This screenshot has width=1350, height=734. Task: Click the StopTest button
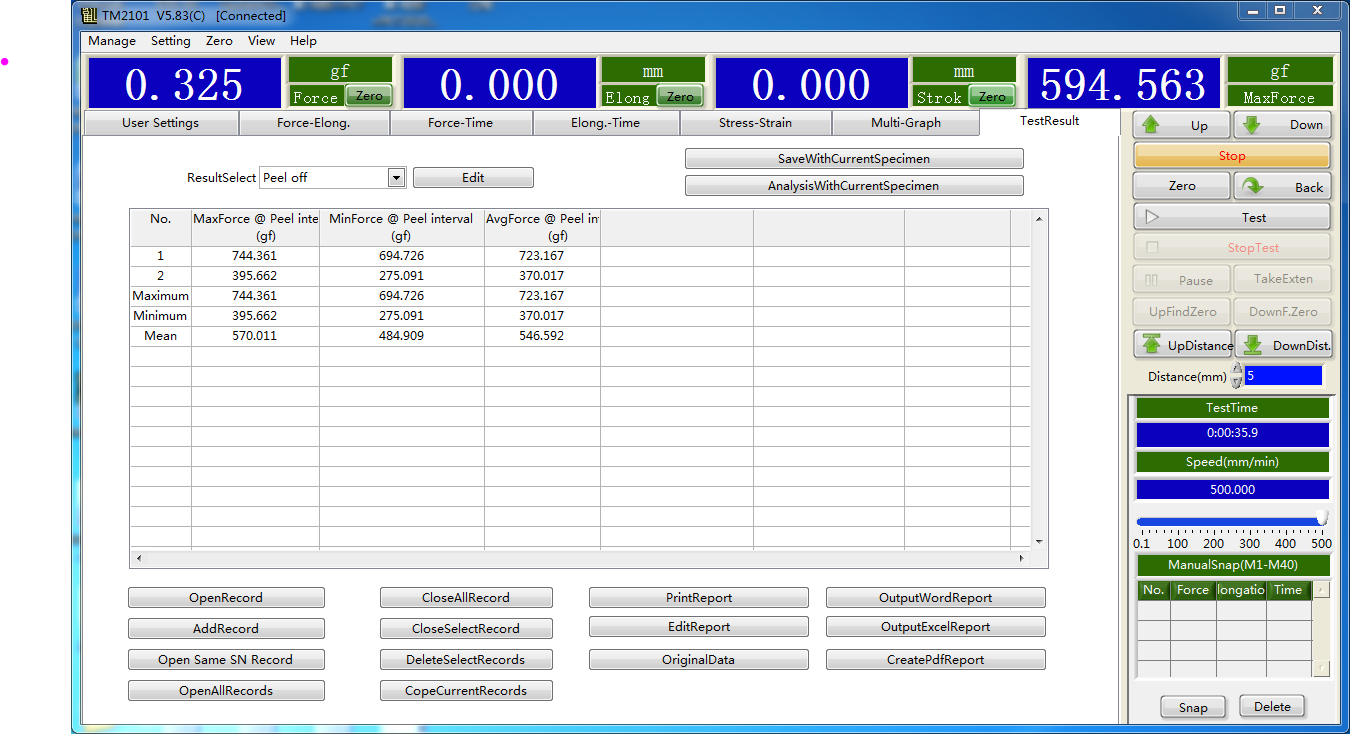click(x=1231, y=248)
